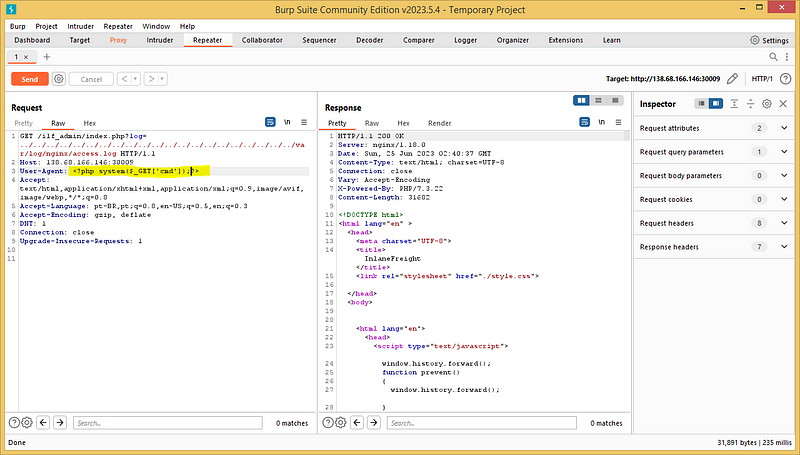Click the request search input field
Viewport: 800px width, 455px height.
pyautogui.click(x=167, y=423)
